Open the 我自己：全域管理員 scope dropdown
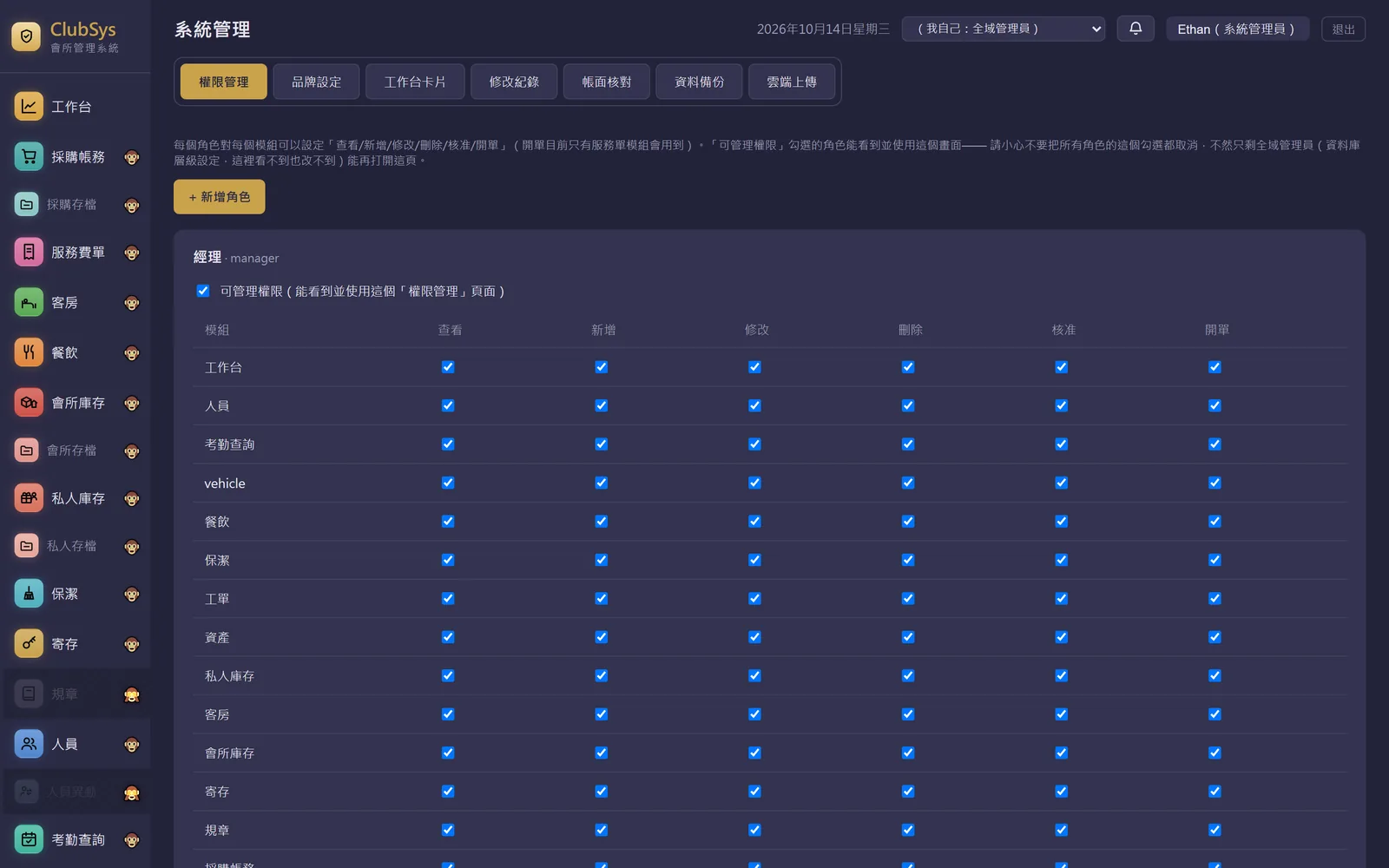 click(x=1004, y=29)
